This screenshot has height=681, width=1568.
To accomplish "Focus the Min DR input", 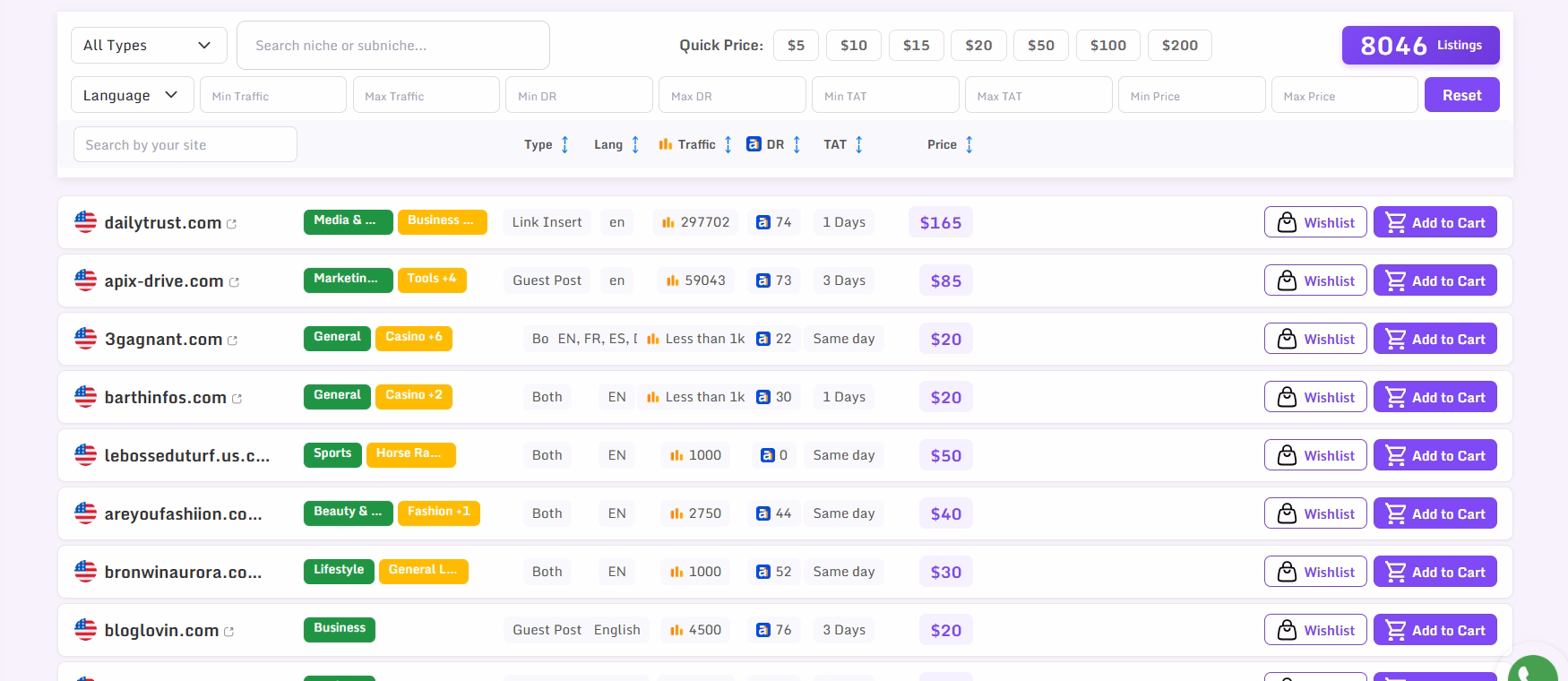I will pos(580,95).
